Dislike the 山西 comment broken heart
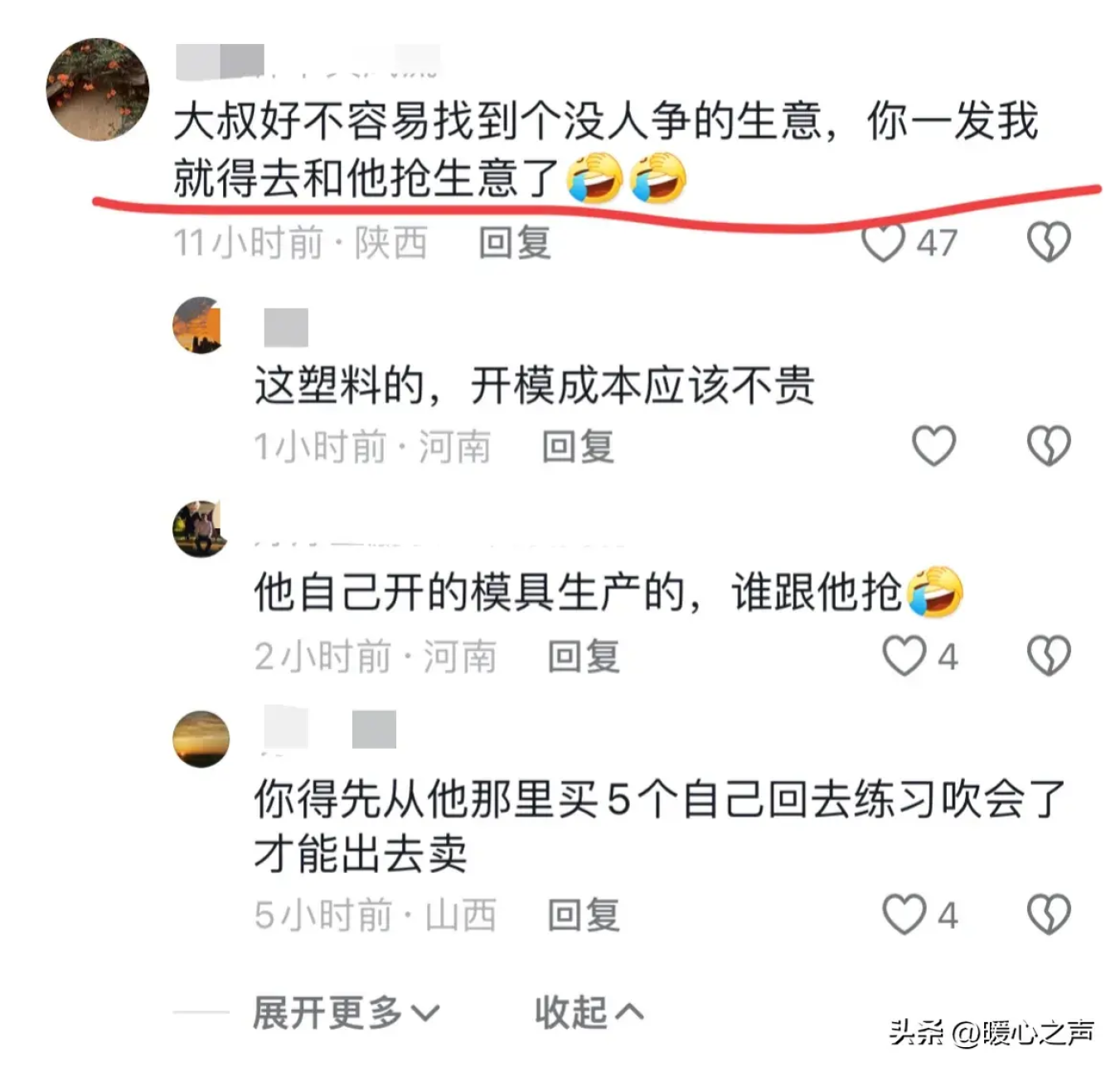The height and width of the screenshot is (1072, 1120). tap(1049, 914)
